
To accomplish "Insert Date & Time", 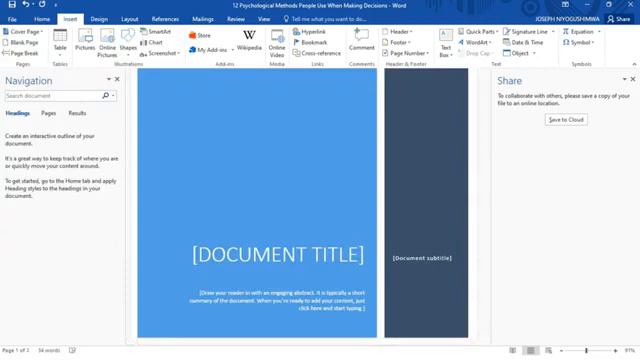I will point(523,42).
